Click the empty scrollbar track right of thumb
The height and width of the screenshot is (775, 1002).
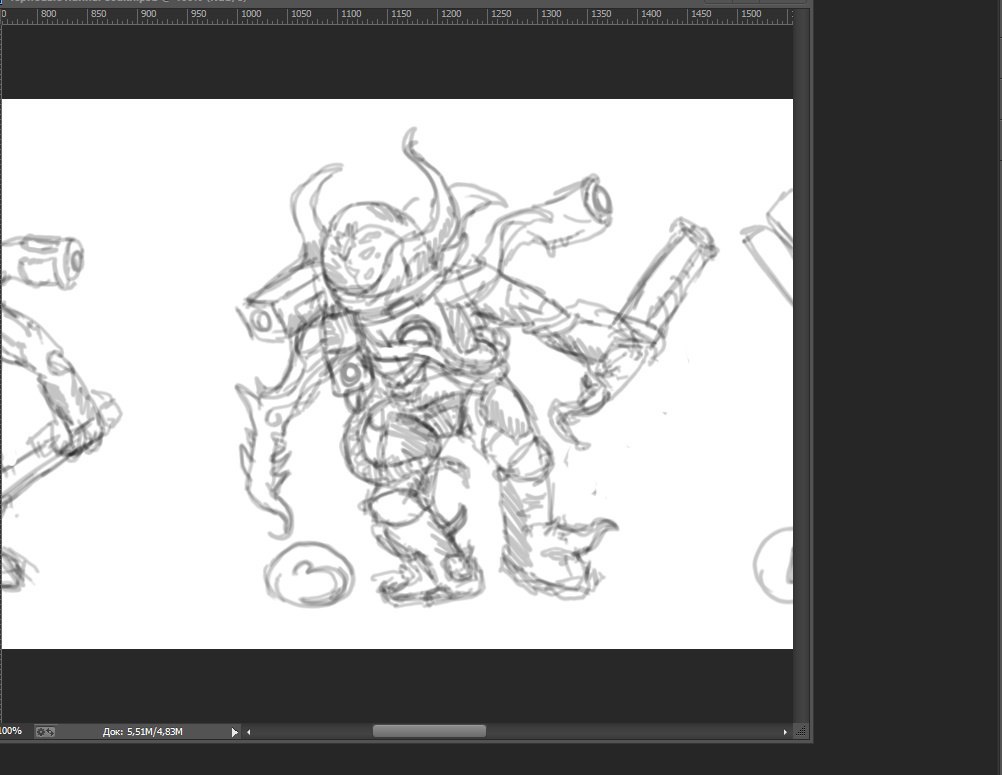tap(630, 732)
